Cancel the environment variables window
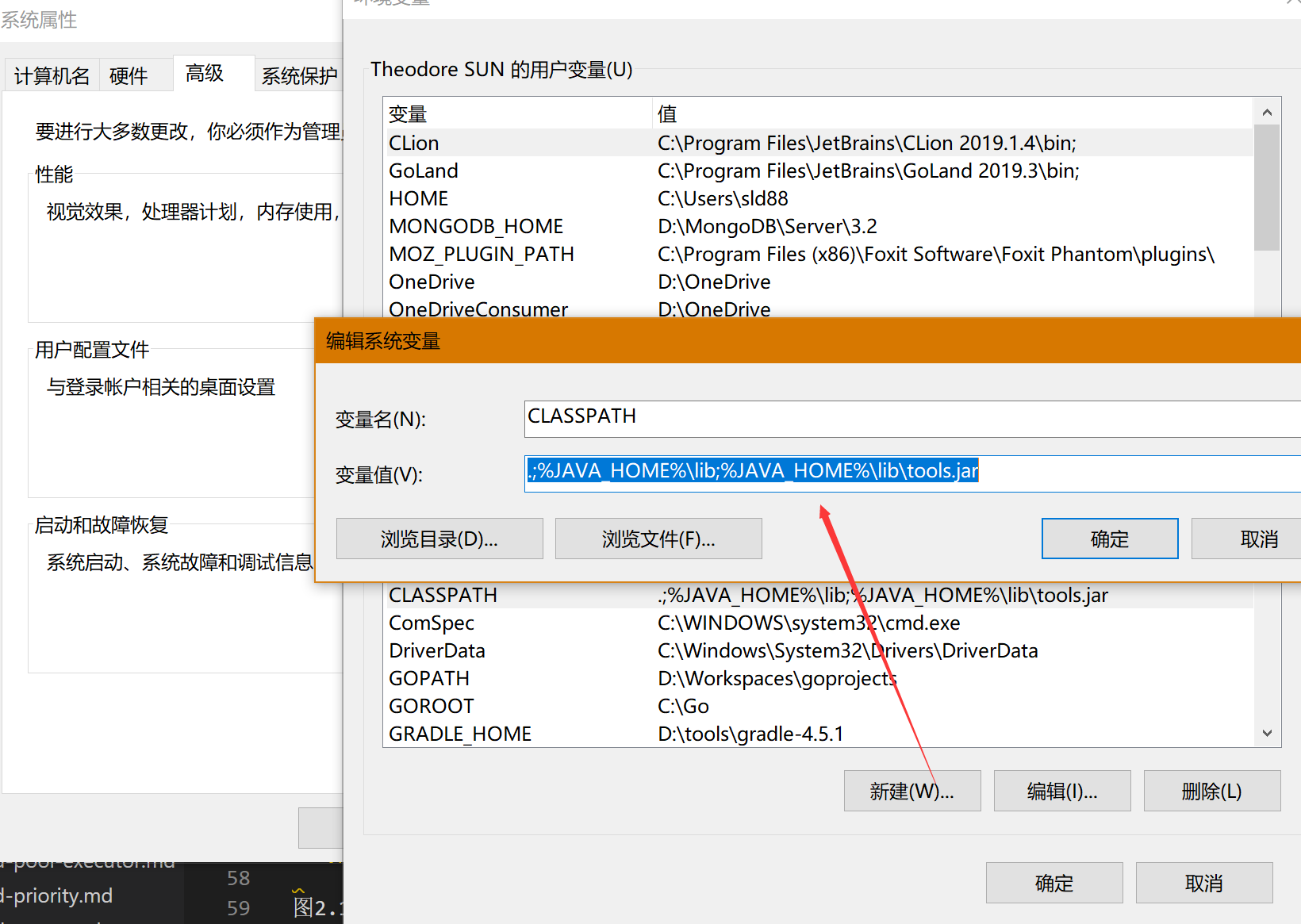Screen dimensions: 1301x924 coord(1204,883)
